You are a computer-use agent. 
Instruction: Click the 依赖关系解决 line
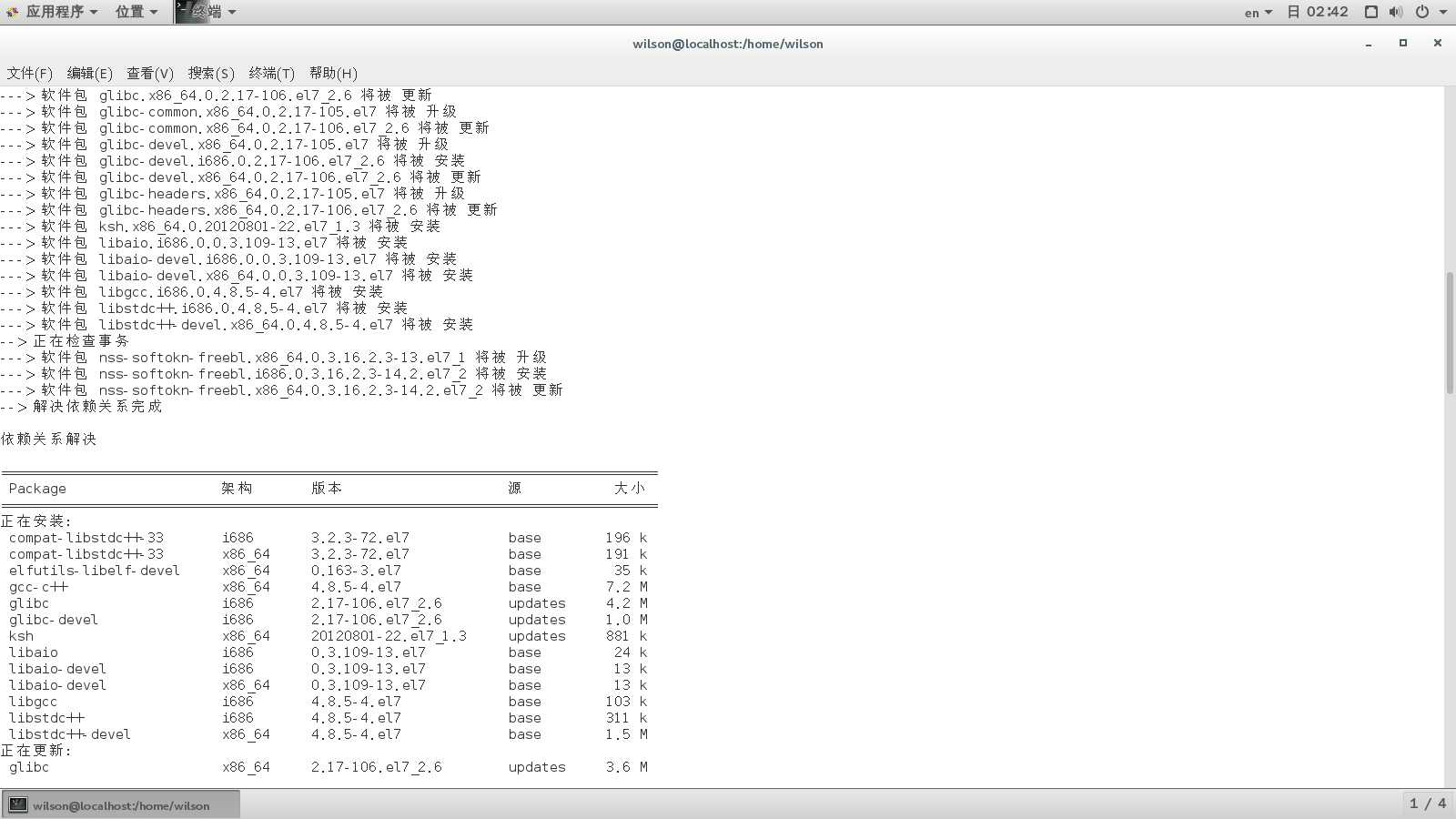pyautogui.click(x=48, y=440)
